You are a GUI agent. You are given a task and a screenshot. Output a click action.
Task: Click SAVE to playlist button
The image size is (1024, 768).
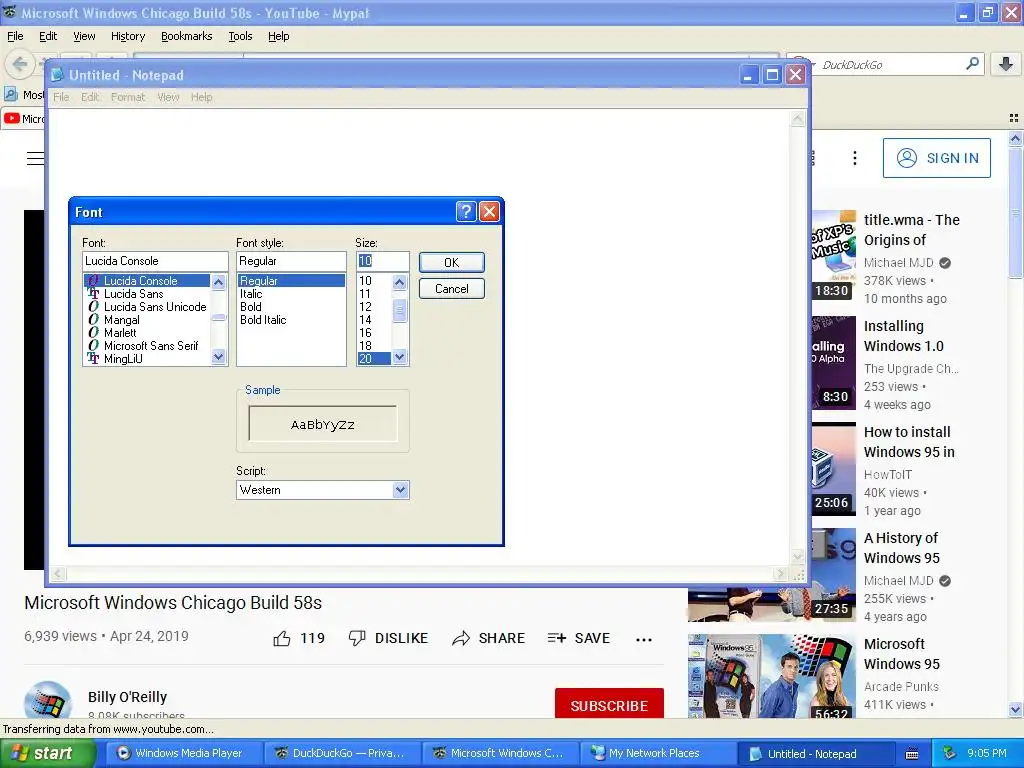click(579, 638)
